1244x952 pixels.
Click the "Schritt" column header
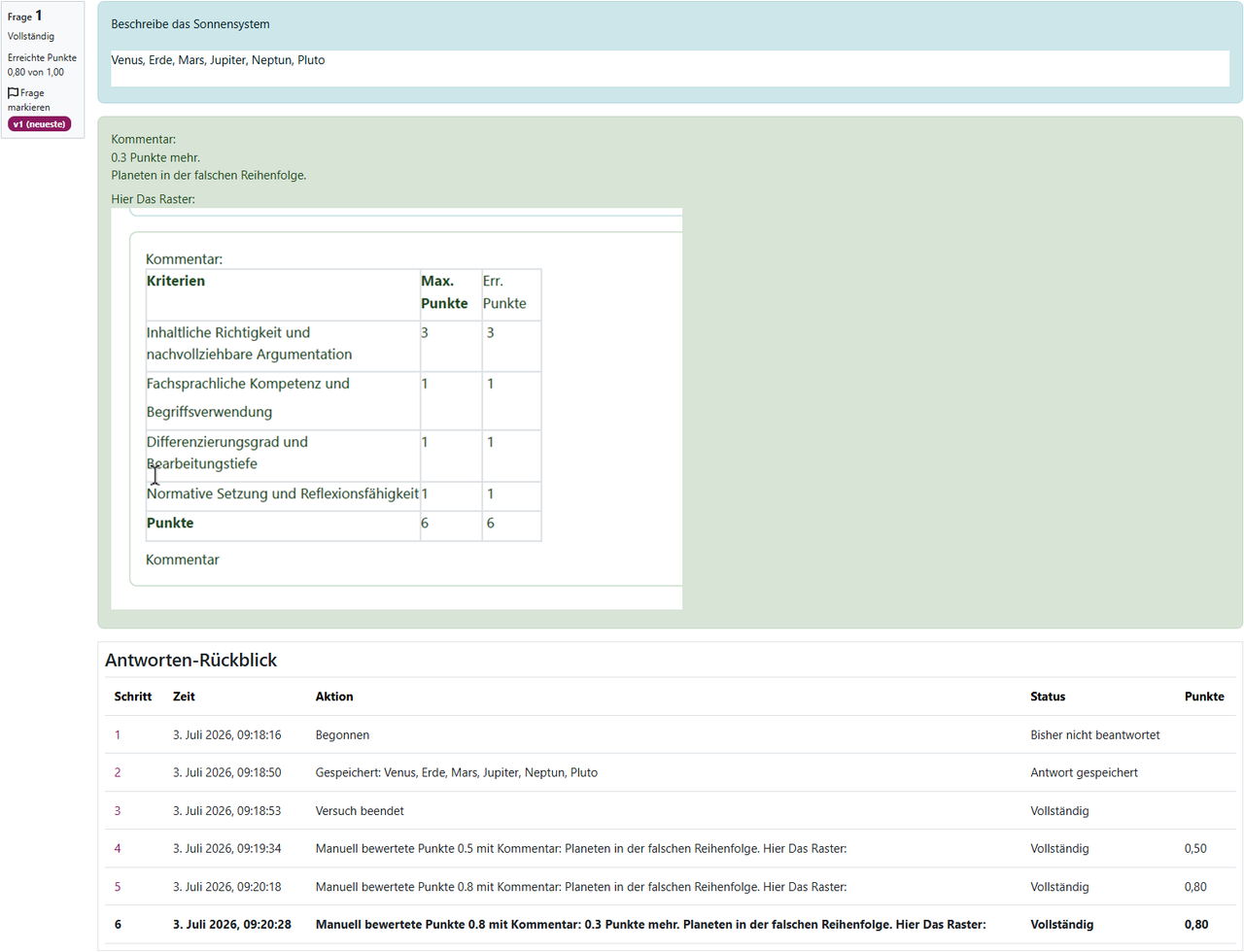click(x=133, y=697)
